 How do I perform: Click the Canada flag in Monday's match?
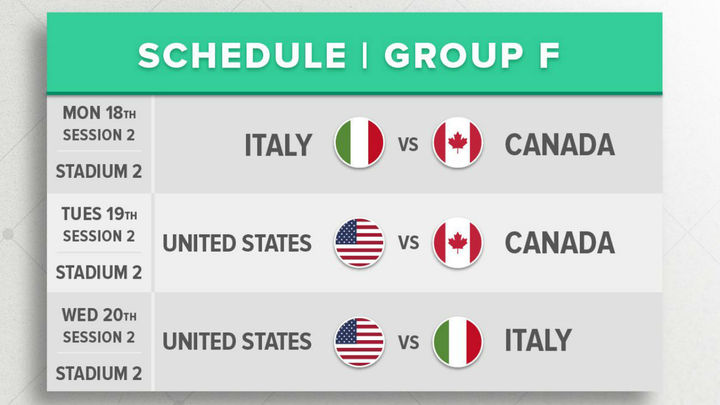coord(457,144)
